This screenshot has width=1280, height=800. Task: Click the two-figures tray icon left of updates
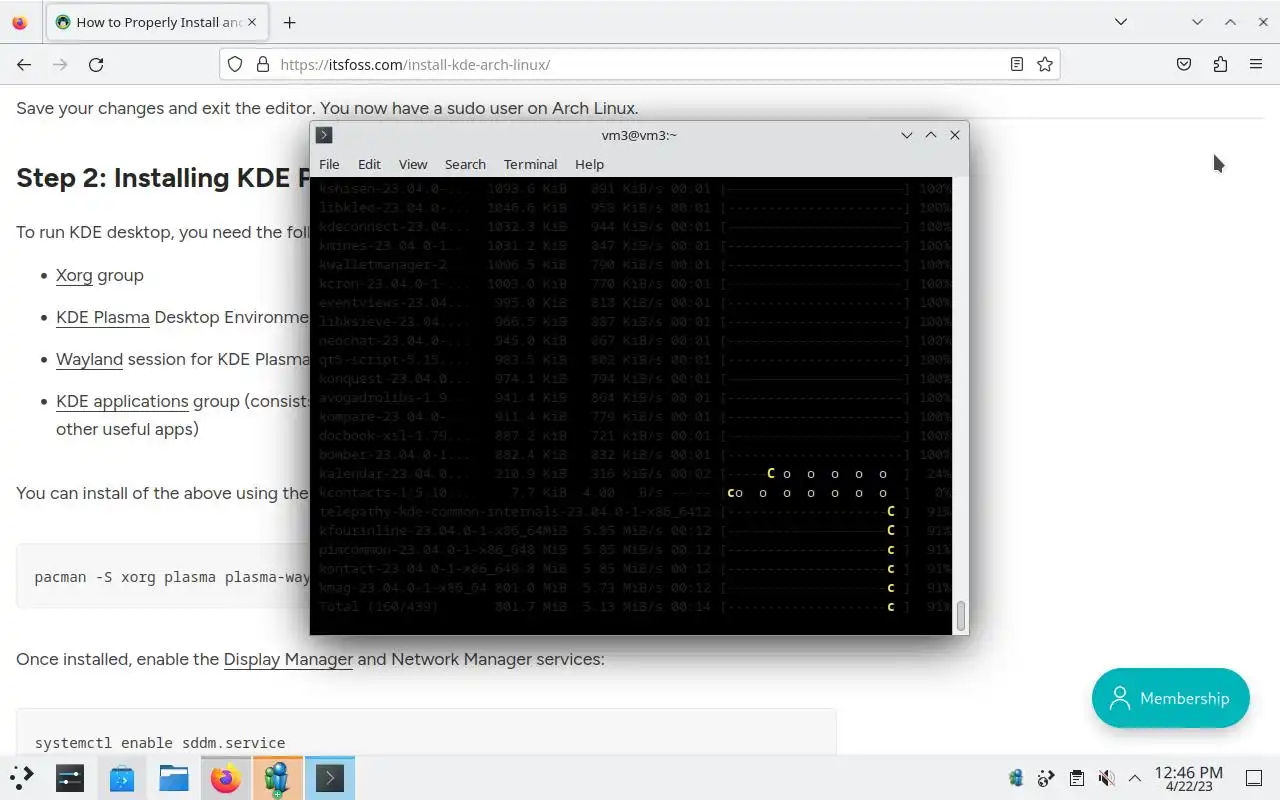pos(1016,778)
